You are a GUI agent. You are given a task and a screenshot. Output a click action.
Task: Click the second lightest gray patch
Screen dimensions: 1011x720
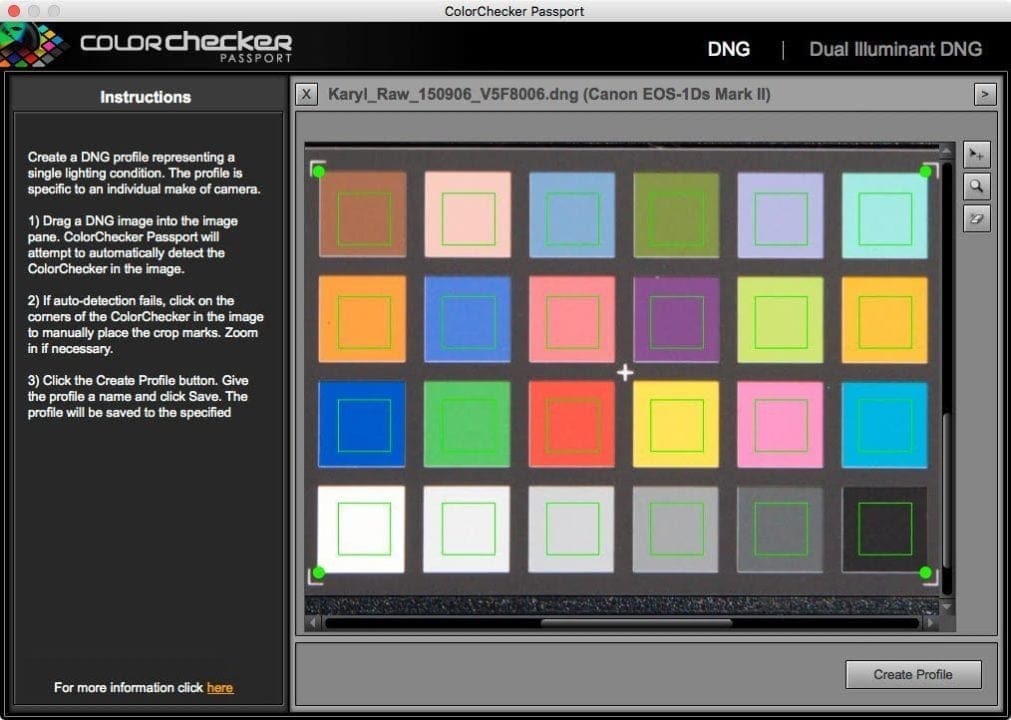(x=467, y=529)
